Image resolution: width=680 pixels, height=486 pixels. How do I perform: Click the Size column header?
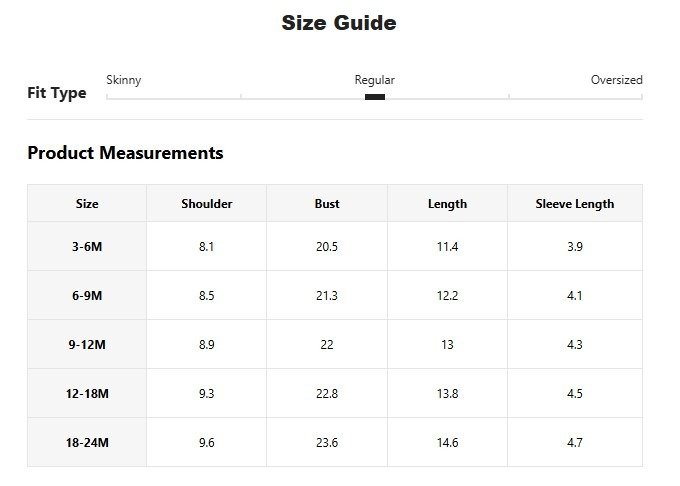tap(87, 204)
